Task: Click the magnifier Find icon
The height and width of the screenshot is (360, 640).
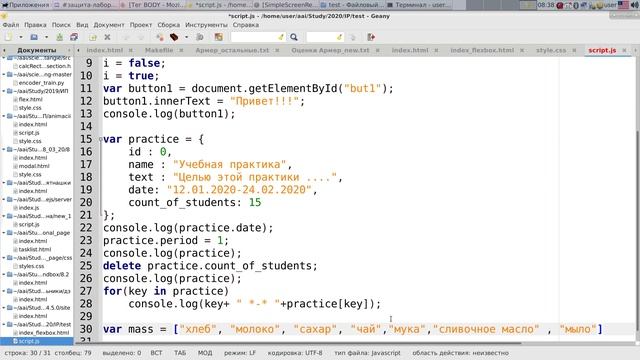Action: pos(294,37)
